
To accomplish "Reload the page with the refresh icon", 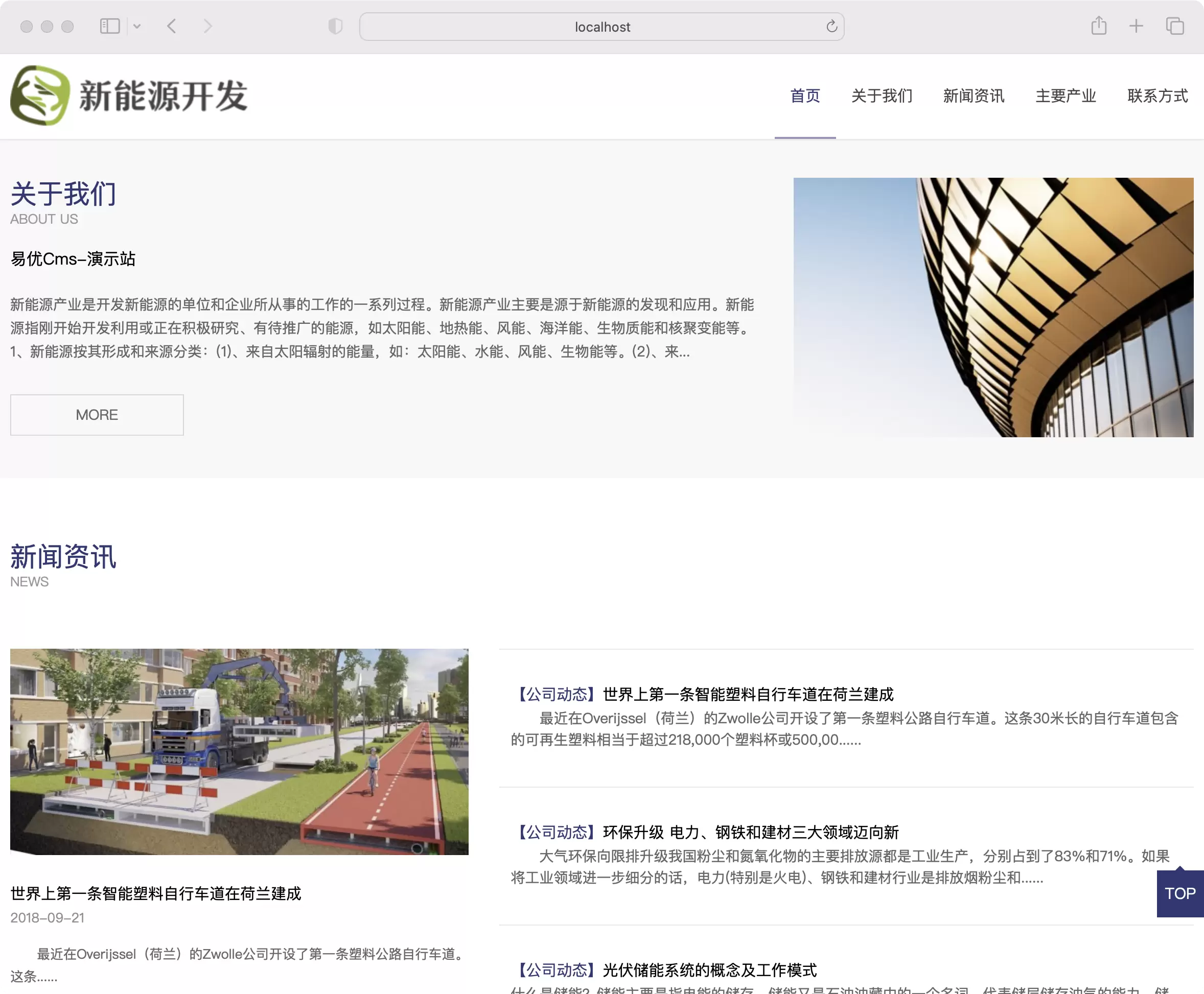I will point(831,27).
